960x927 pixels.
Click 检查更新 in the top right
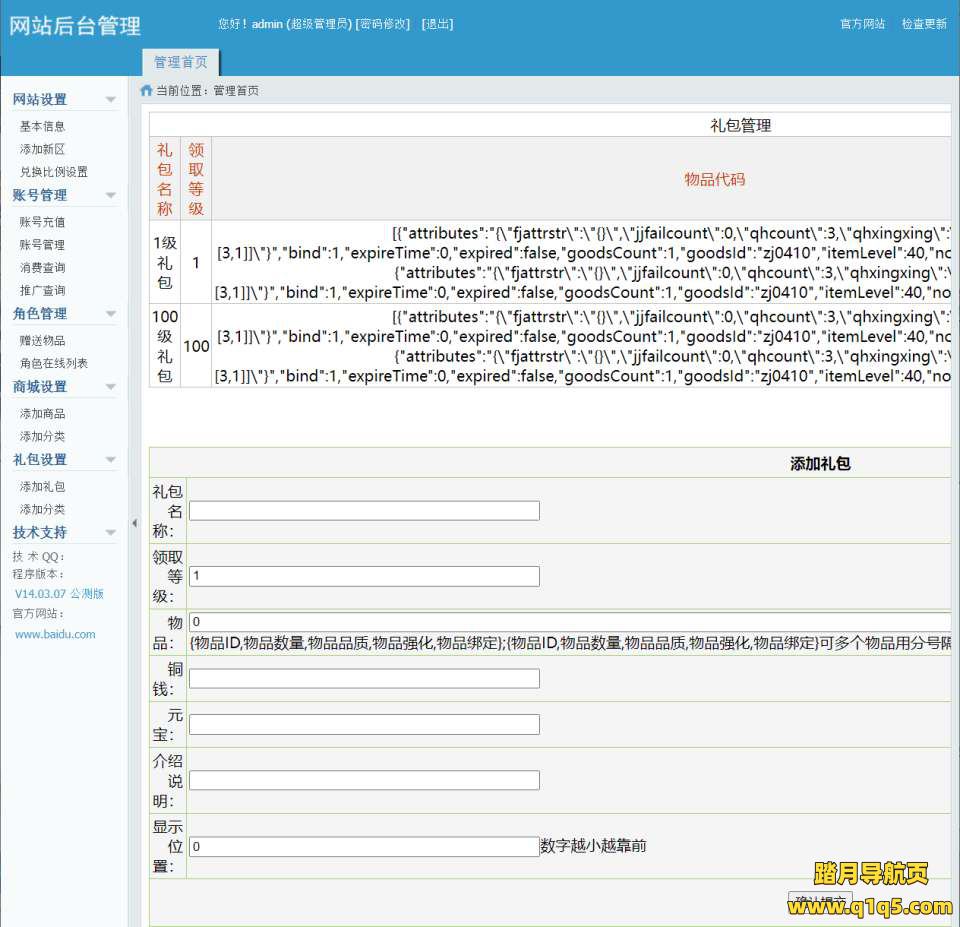coord(924,24)
